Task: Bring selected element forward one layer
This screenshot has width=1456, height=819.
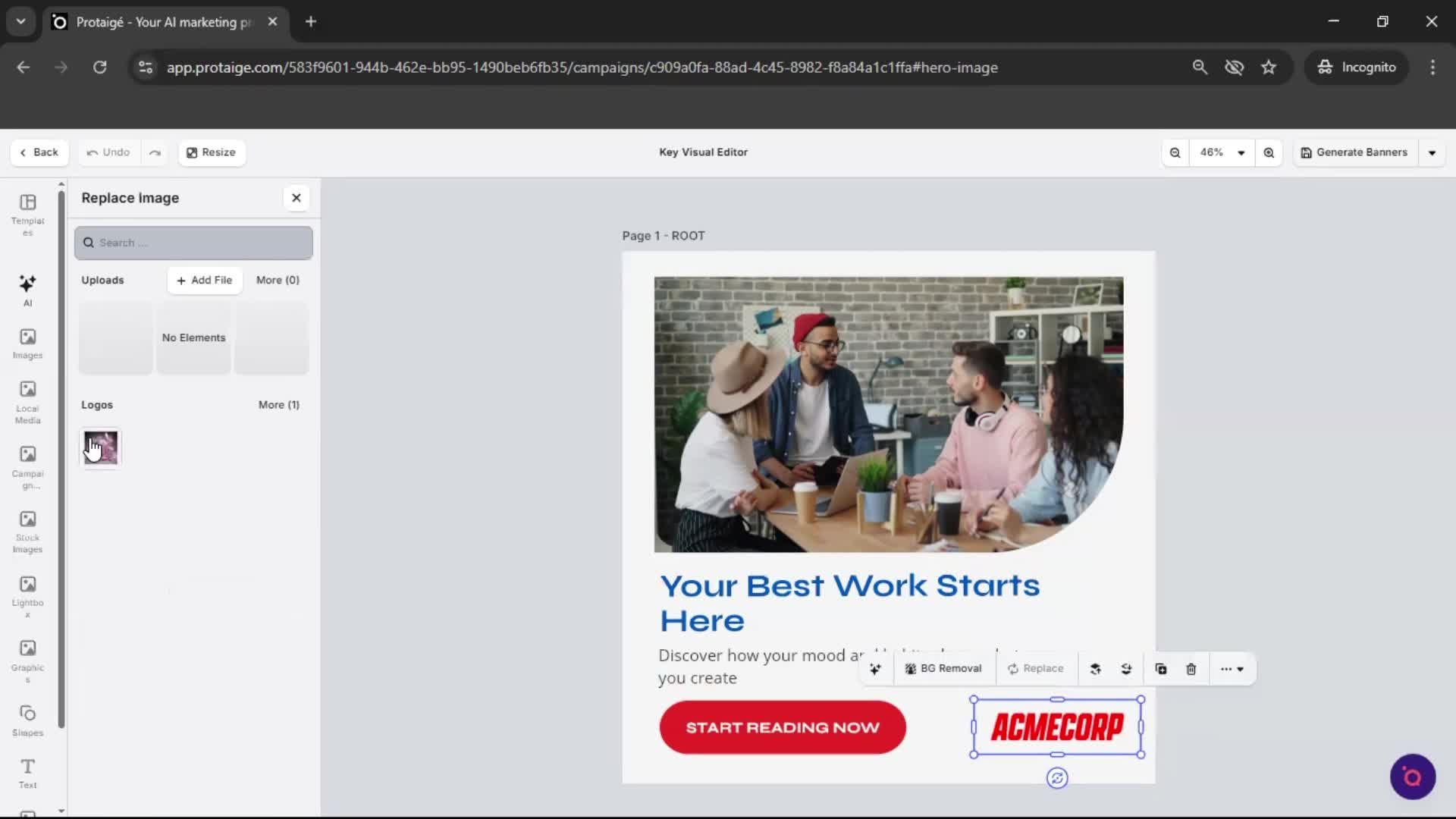Action: 1095,669
